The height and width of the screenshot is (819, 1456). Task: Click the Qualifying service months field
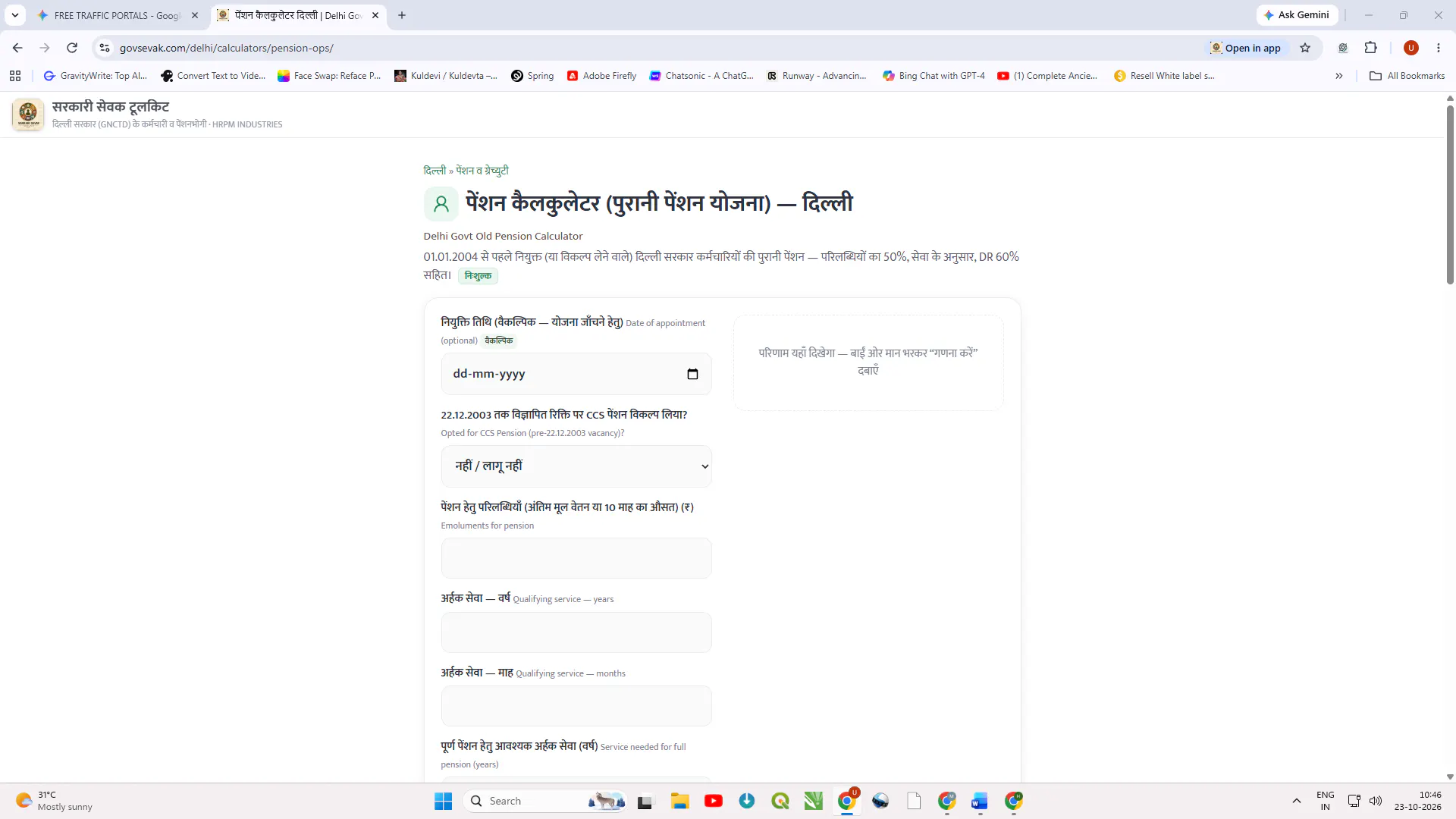[x=576, y=706]
